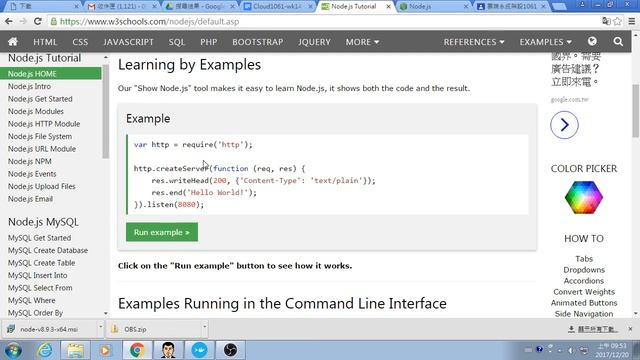The width and height of the screenshot is (640, 360).
Task: Open the PHP menu item
Action: click(x=209, y=42)
